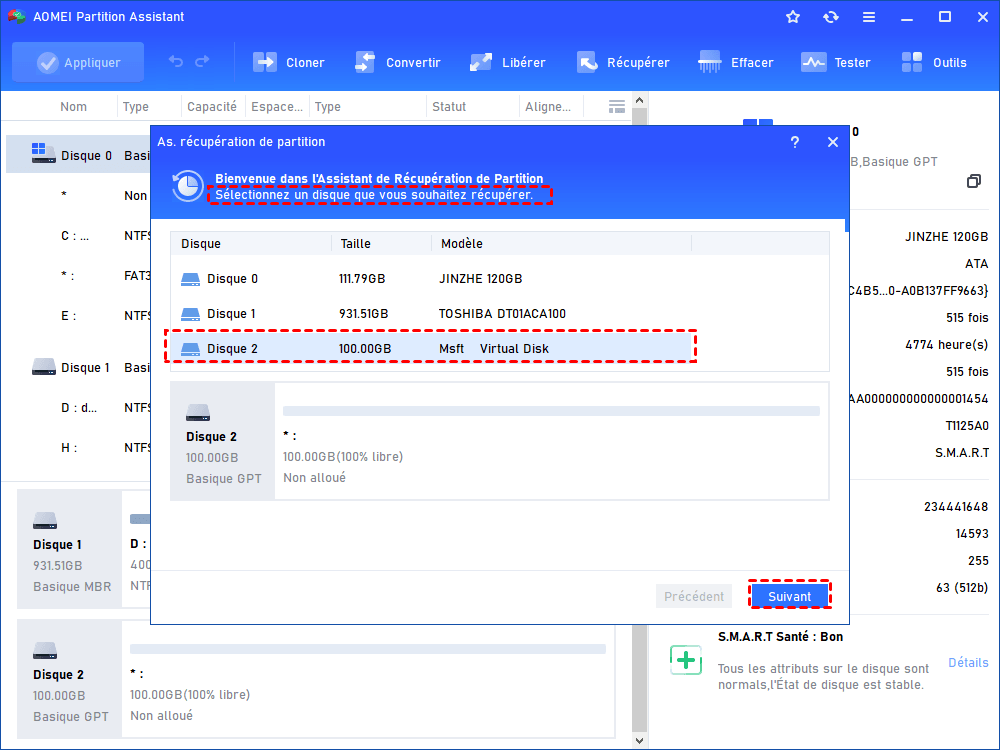
Task: Click the green plus health icon
Action: (686, 660)
